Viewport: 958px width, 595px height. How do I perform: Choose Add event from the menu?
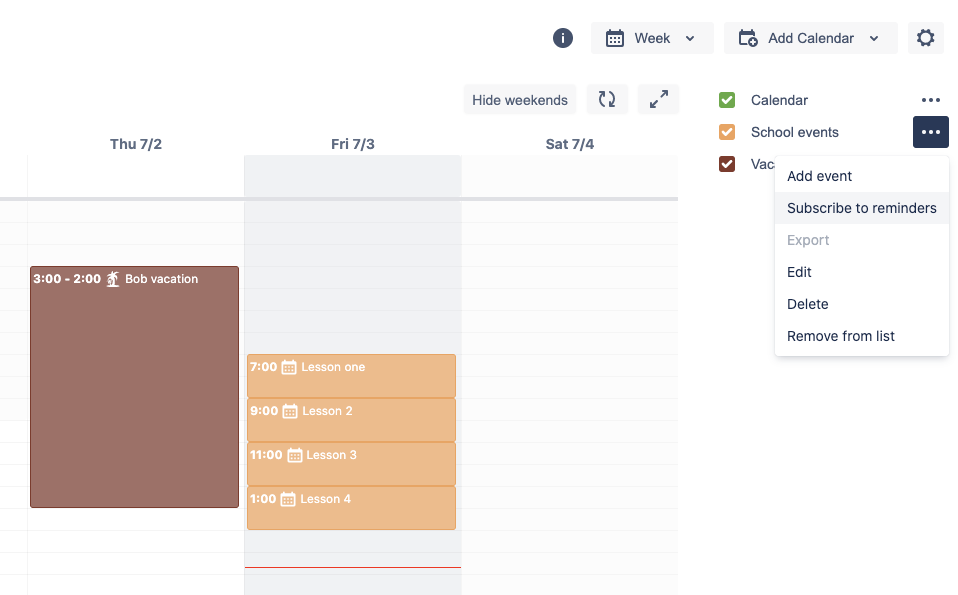(x=820, y=176)
